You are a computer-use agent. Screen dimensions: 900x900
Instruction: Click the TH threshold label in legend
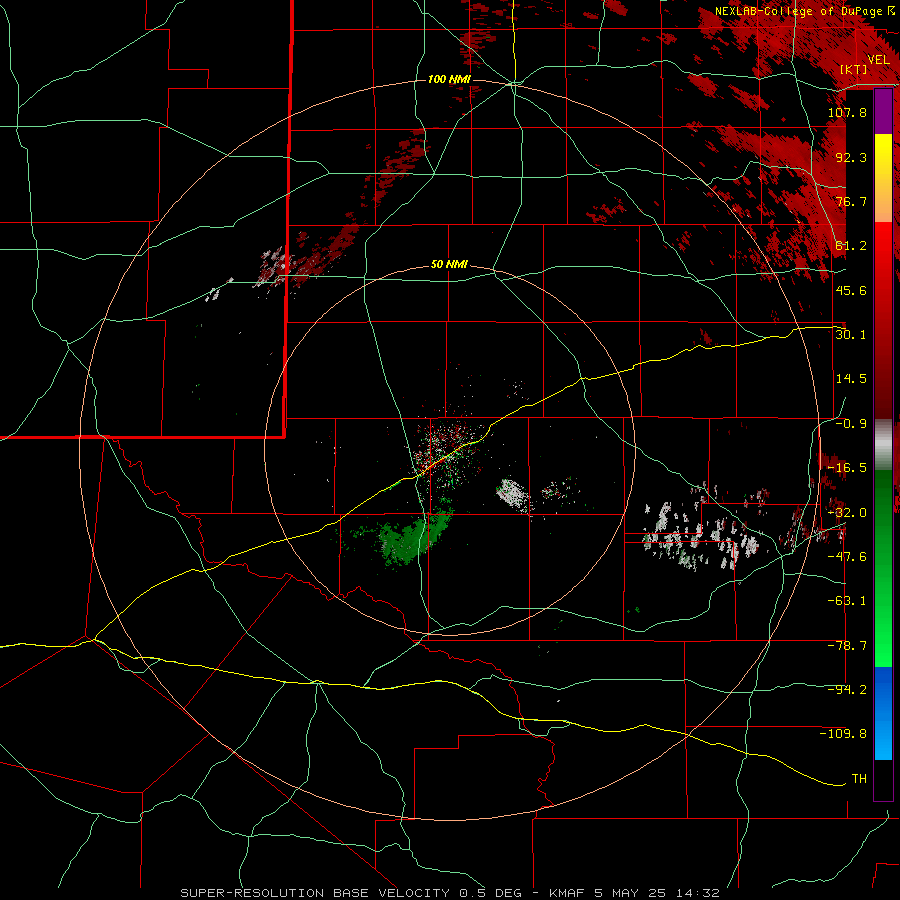click(859, 778)
